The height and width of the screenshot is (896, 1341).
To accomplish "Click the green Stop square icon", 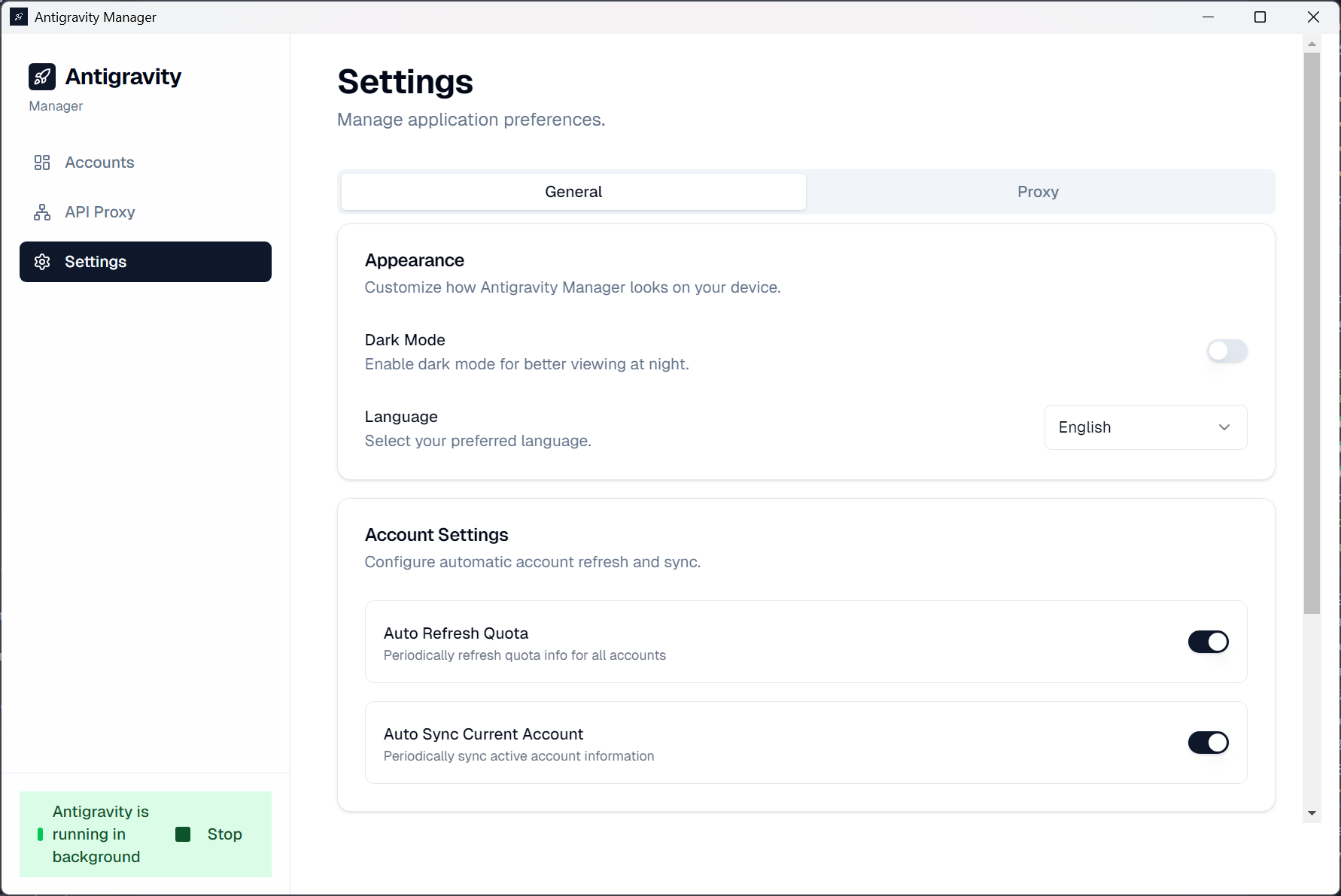I will [x=181, y=834].
